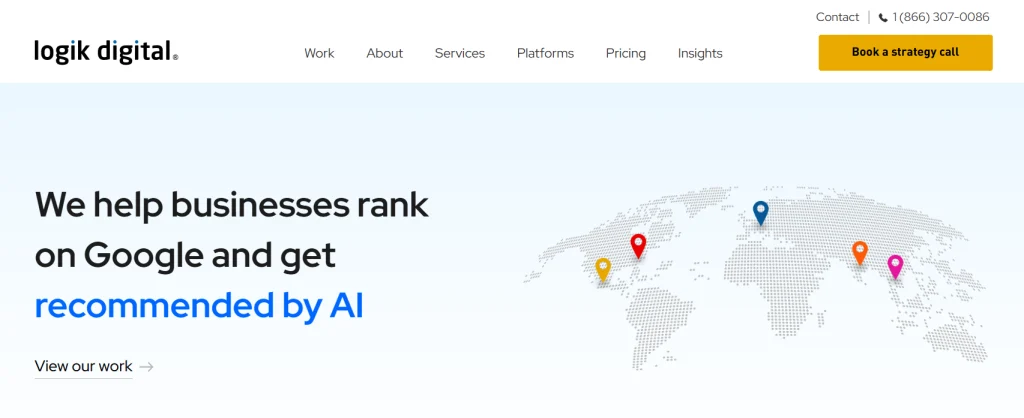The image size is (1024, 418).
Task: Go to the Platforms page
Action: point(545,54)
